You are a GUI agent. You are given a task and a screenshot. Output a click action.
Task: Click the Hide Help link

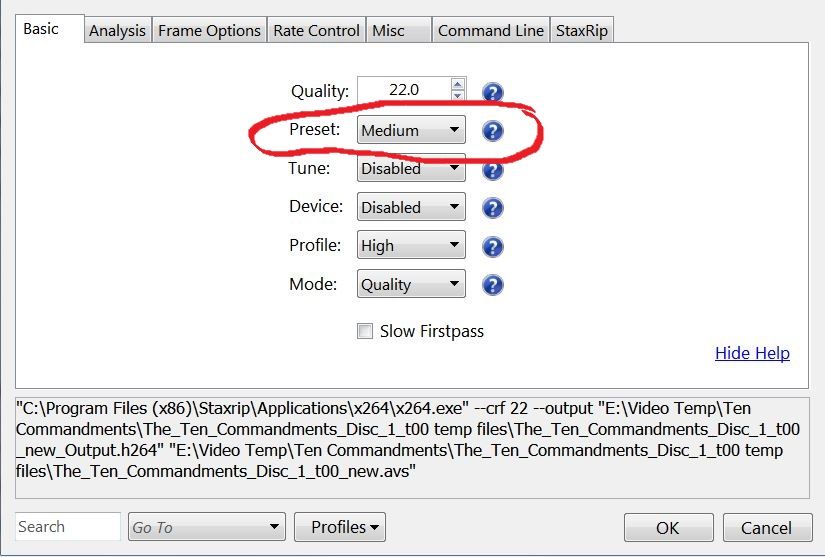752,353
